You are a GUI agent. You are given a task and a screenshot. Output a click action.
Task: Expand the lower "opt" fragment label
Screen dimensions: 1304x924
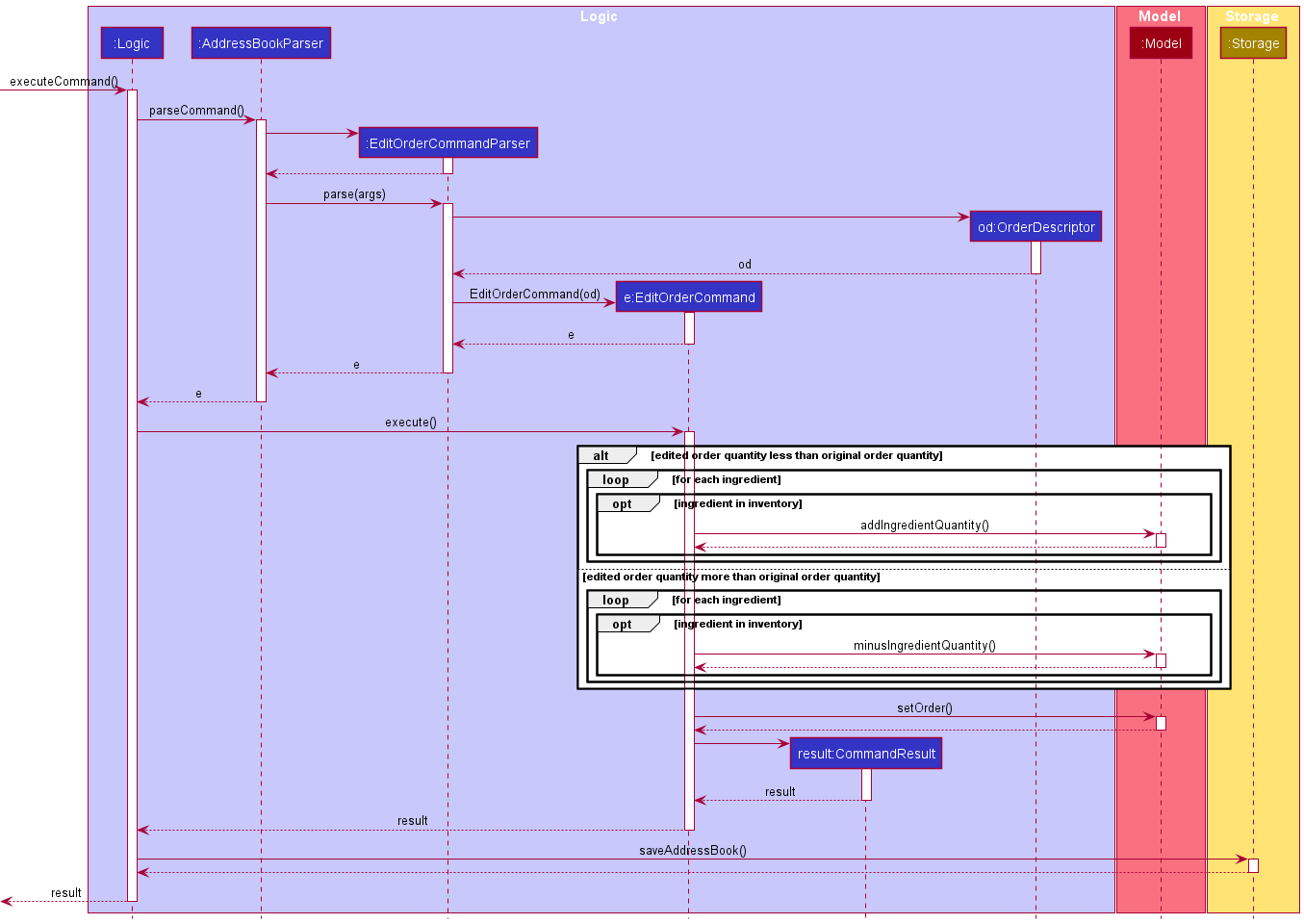pyautogui.click(x=623, y=624)
